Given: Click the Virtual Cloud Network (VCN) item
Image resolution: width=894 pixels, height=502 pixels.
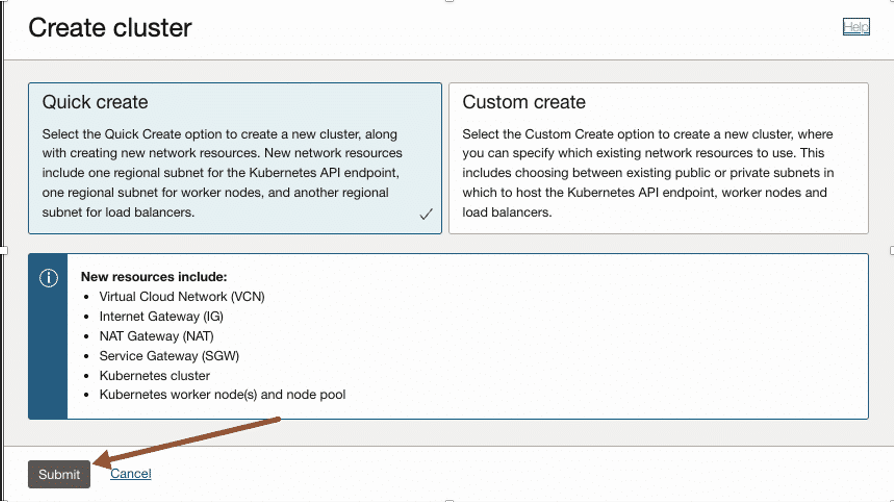Looking at the screenshot, I should [182, 296].
